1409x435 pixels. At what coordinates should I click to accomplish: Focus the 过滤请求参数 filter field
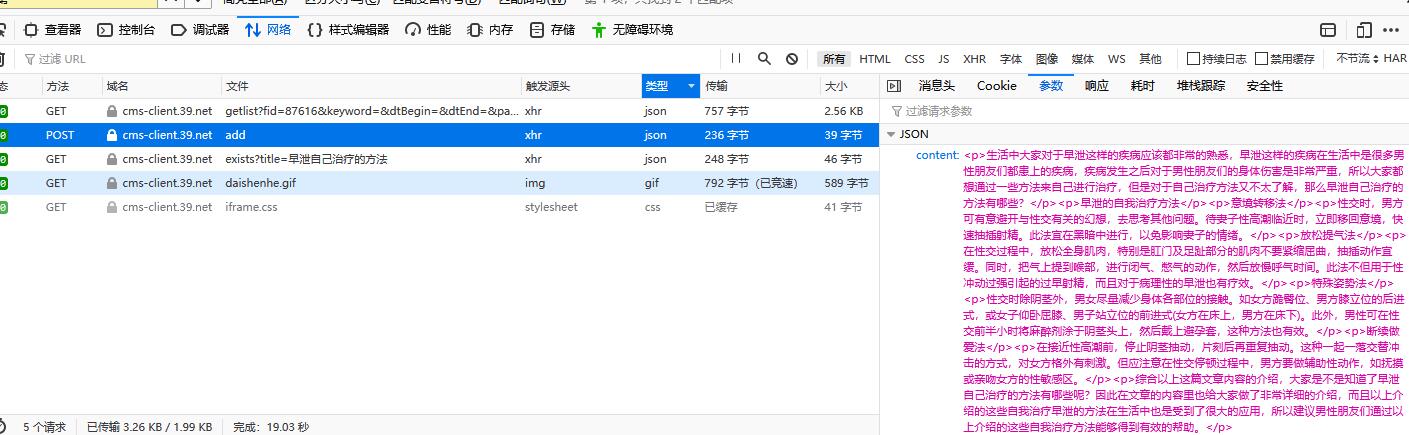1144,111
